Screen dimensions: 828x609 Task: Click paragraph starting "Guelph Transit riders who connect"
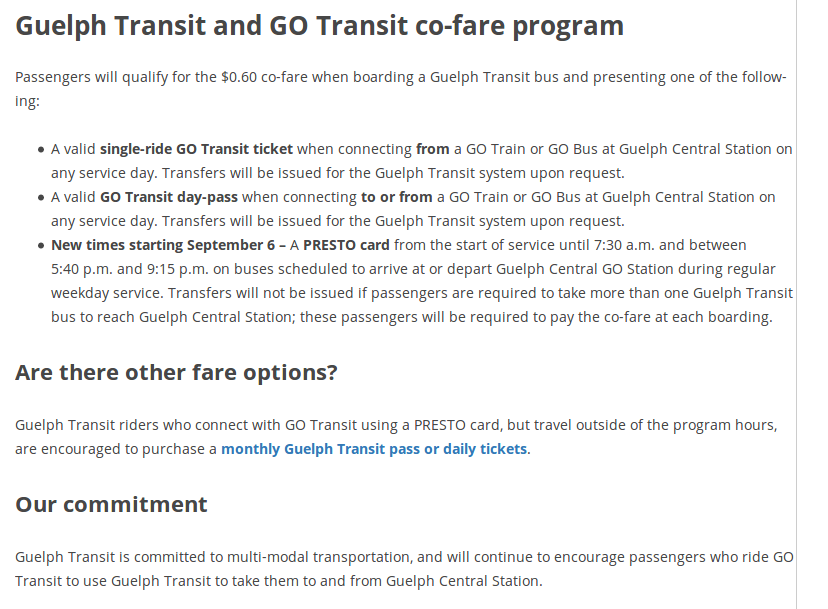(396, 437)
